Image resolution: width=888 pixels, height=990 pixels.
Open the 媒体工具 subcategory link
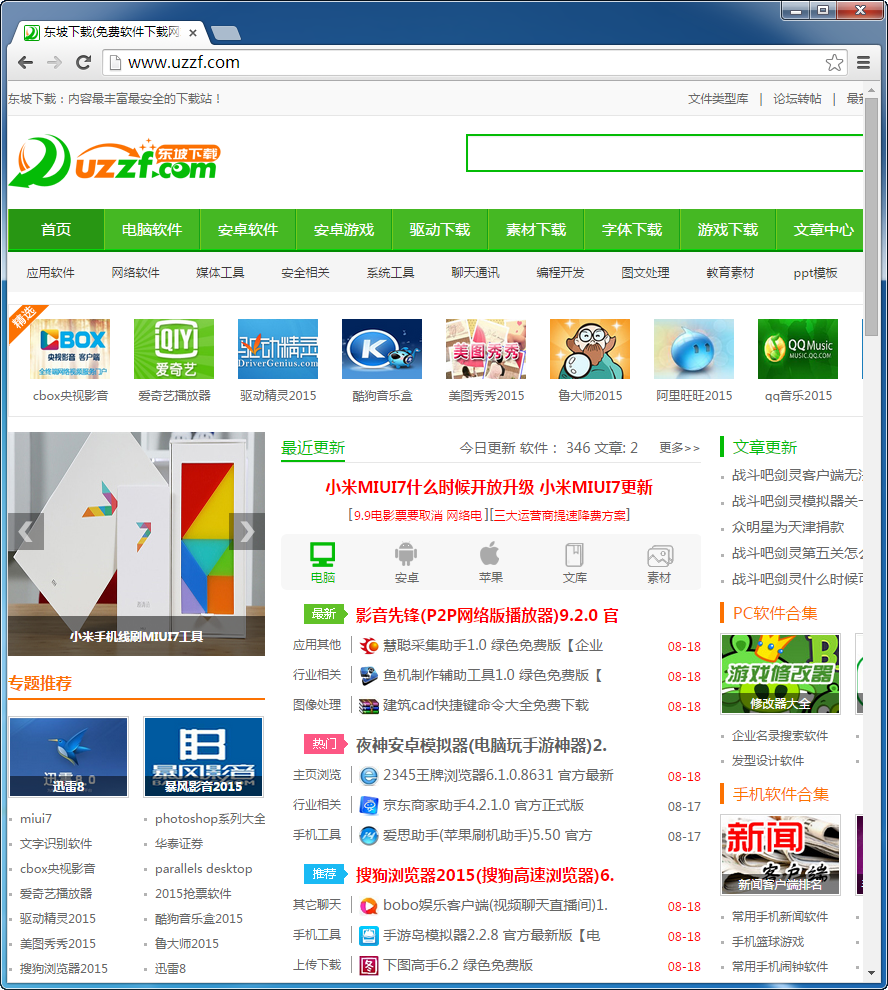220,273
